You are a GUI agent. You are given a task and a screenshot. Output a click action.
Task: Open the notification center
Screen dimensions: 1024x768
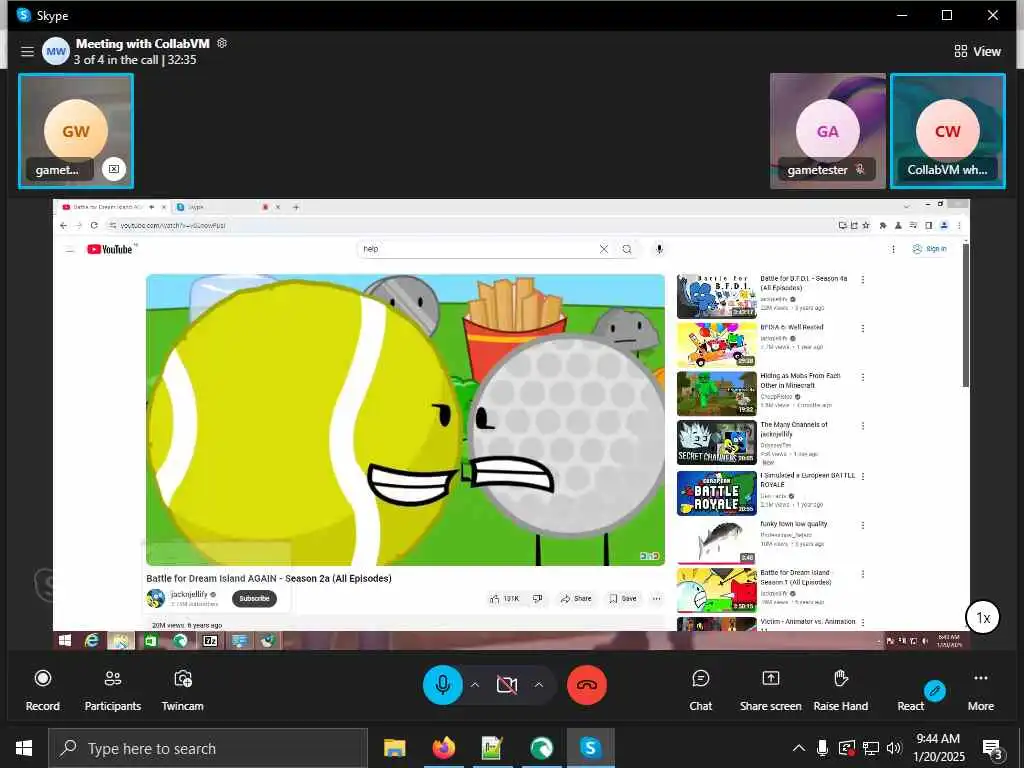(992, 749)
